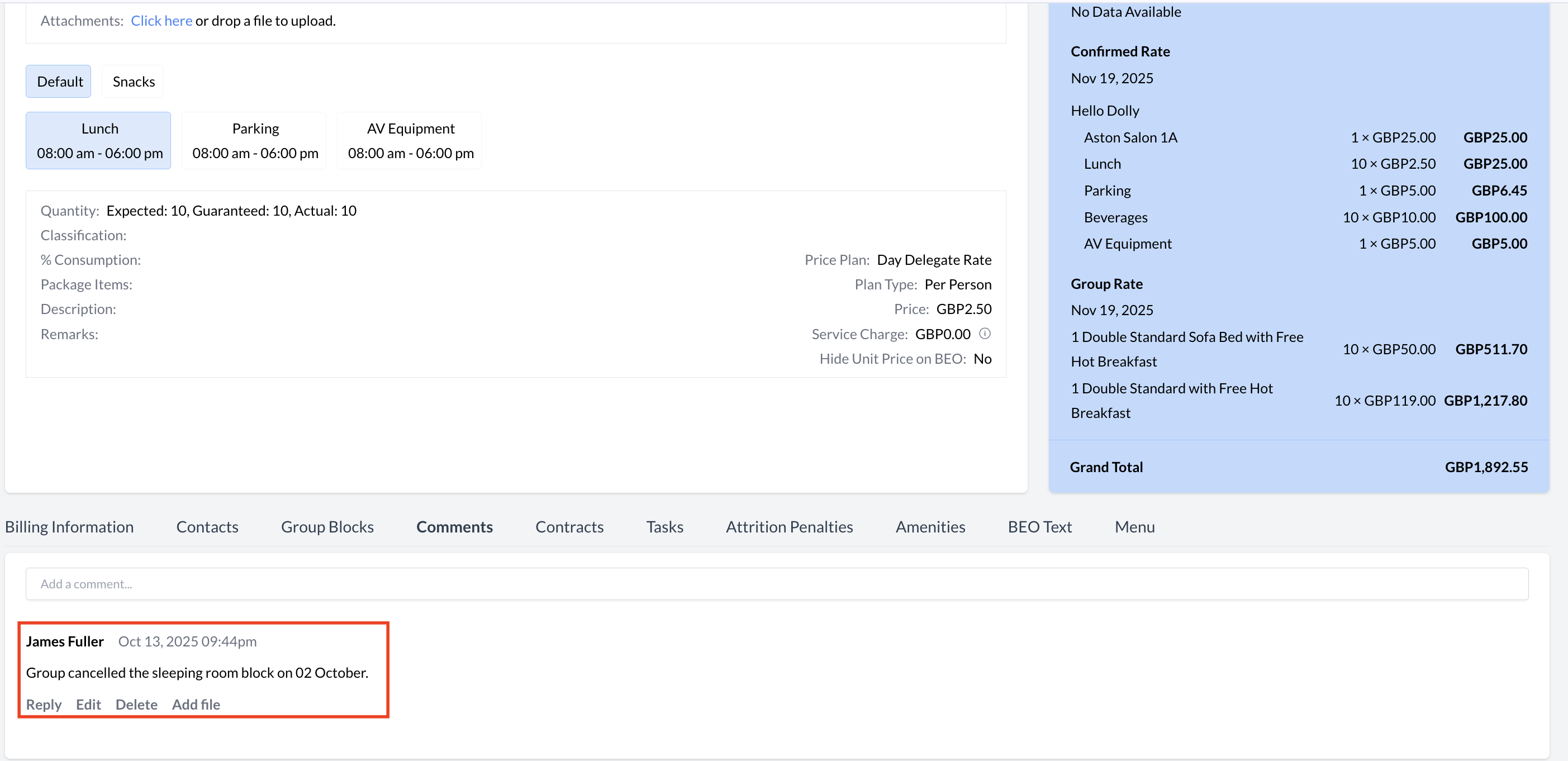
Task: Select the Lunch item card
Action: (x=99, y=141)
